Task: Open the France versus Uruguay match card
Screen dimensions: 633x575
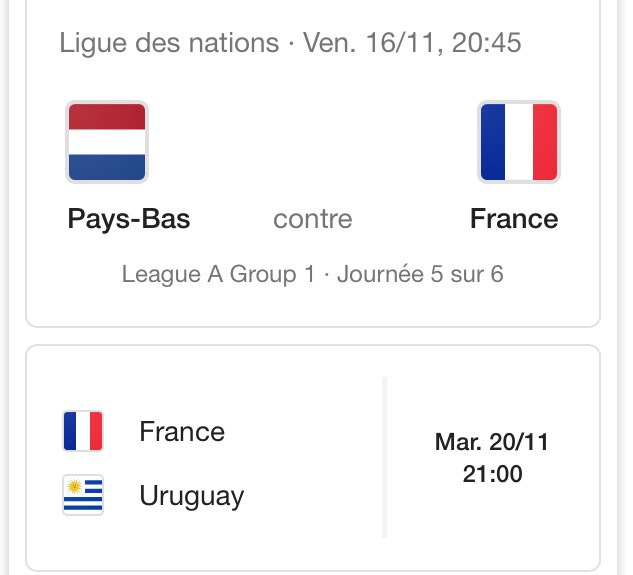Action: coord(313,458)
